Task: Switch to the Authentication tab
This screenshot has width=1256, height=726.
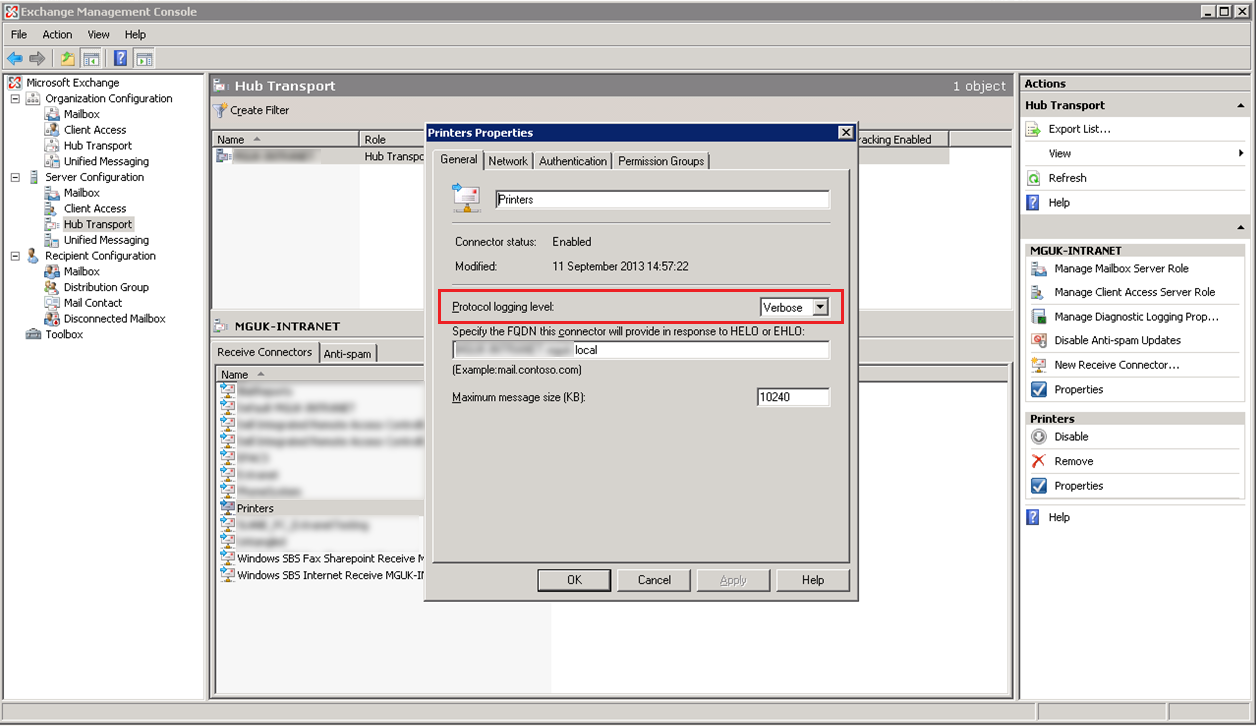Action: pos(573,161)
